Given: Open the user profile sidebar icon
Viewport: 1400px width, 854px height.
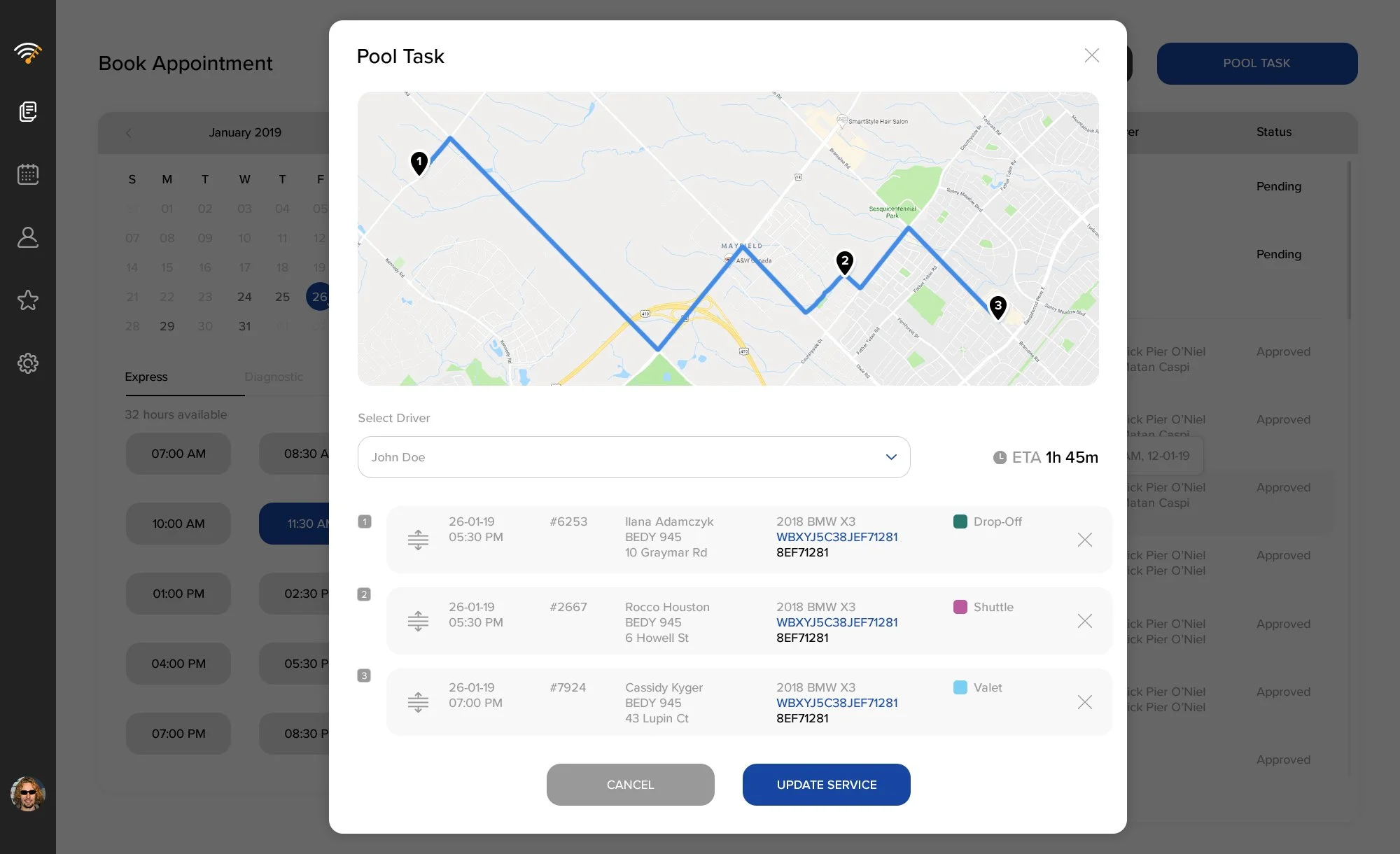Looking at the screenshot, I should [x=28, y=237].
